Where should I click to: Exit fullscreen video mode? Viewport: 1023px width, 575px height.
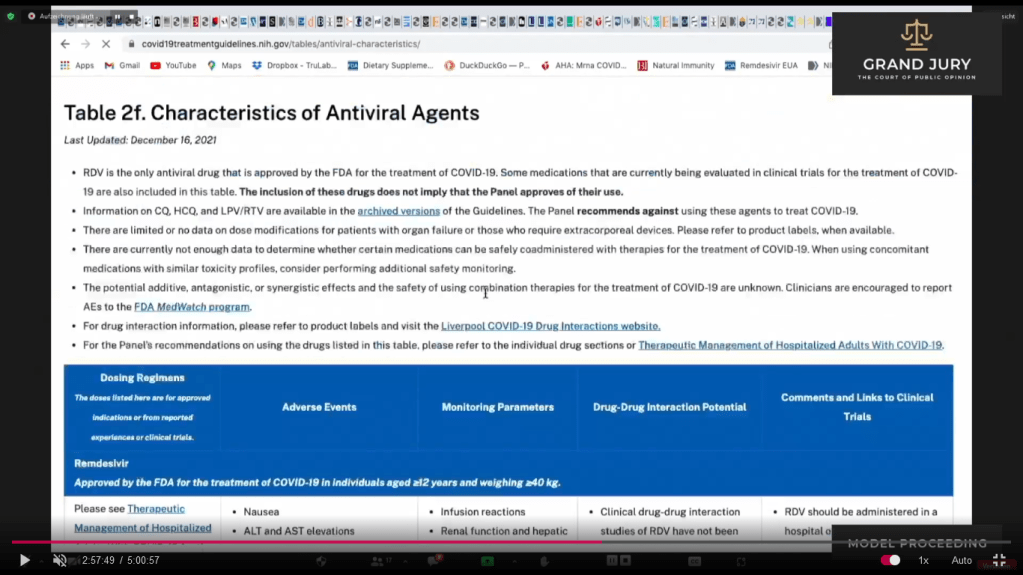pos(998,561)
